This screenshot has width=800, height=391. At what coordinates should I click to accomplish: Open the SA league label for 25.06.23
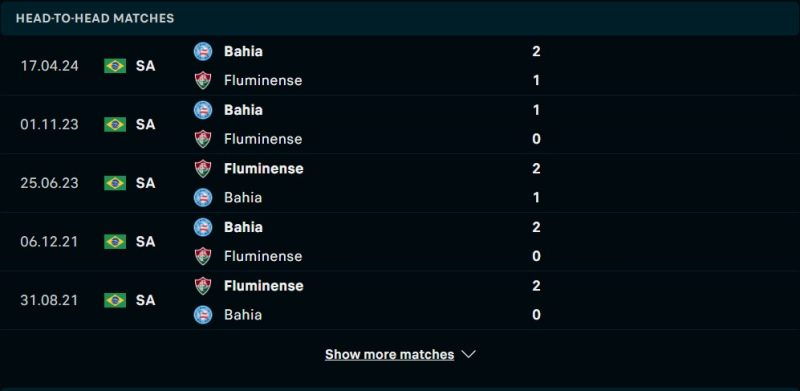click(x=145, y=183)
